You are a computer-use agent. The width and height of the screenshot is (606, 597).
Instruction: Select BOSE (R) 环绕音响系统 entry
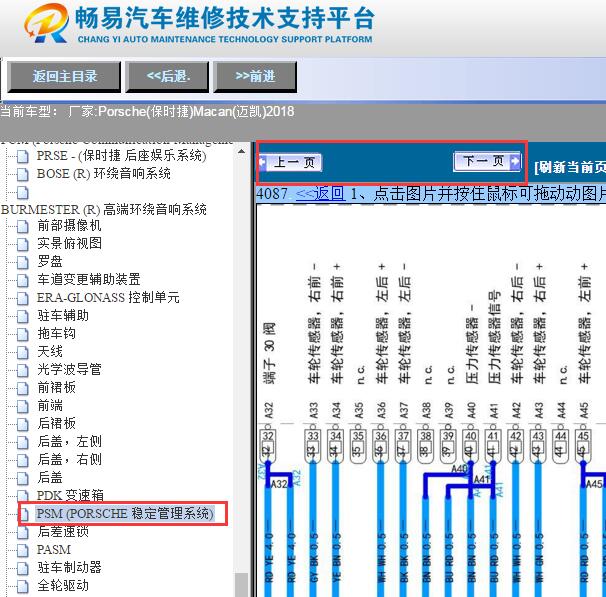pos(104,174)
